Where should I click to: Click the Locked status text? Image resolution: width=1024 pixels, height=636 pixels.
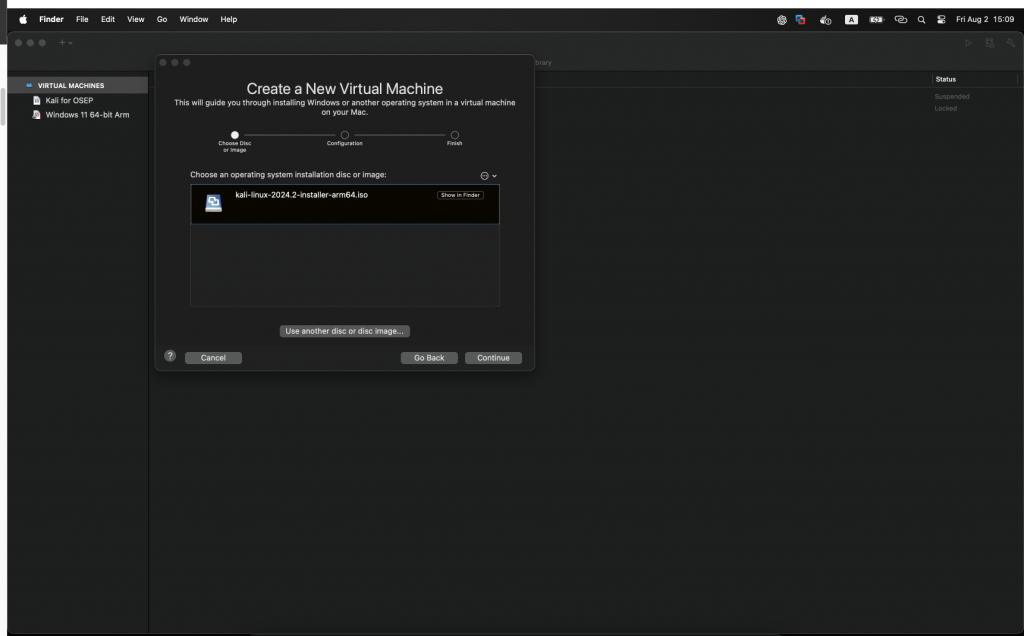tap(945, 108)
